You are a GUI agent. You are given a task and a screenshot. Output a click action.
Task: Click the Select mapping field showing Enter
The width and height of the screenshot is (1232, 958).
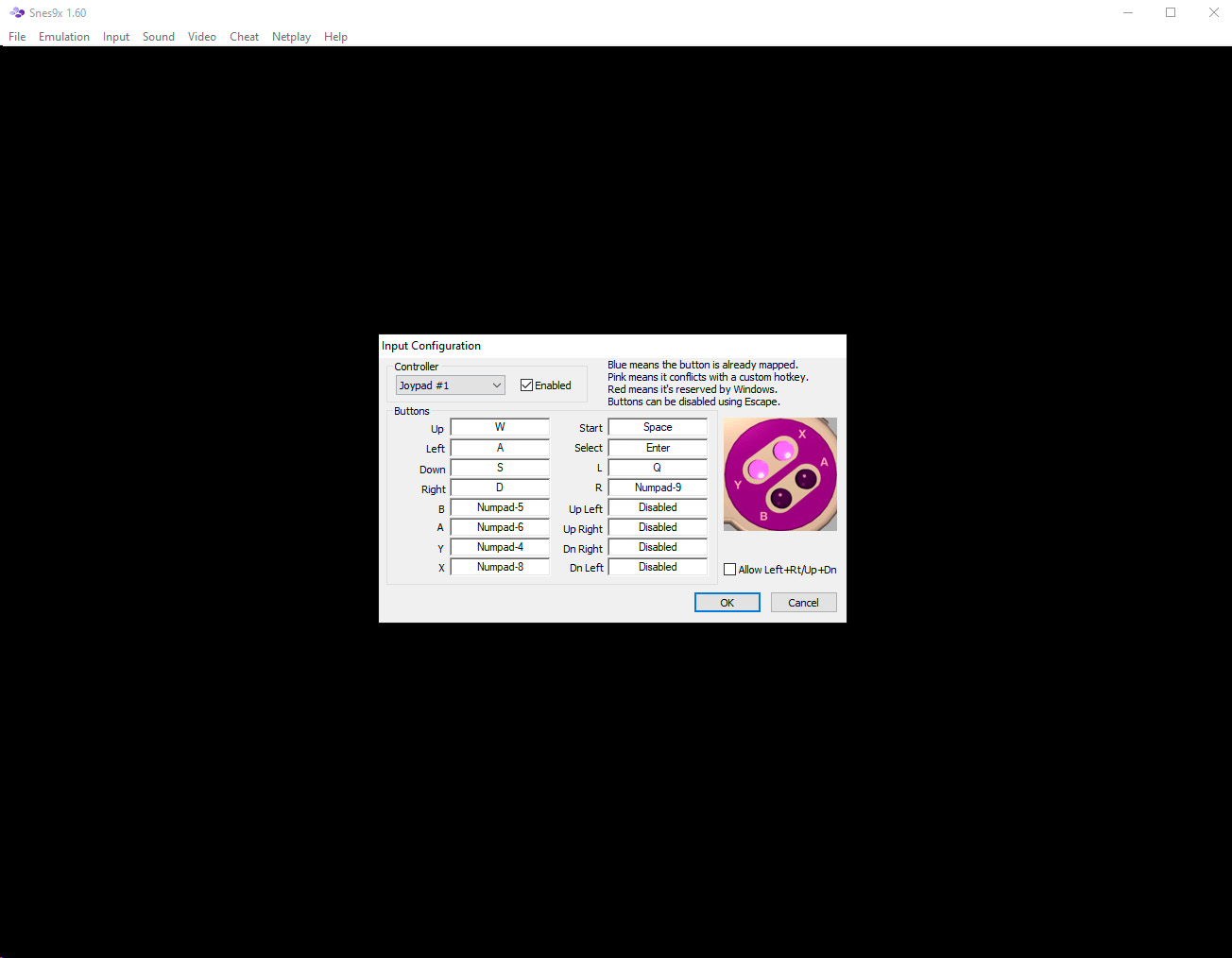(x=658, y=448)
